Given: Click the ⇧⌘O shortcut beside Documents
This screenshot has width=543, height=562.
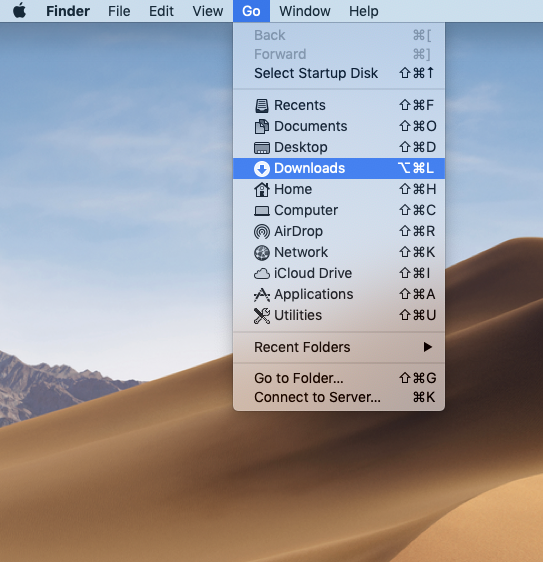Looking at the screenshot, I should [418, 126].
